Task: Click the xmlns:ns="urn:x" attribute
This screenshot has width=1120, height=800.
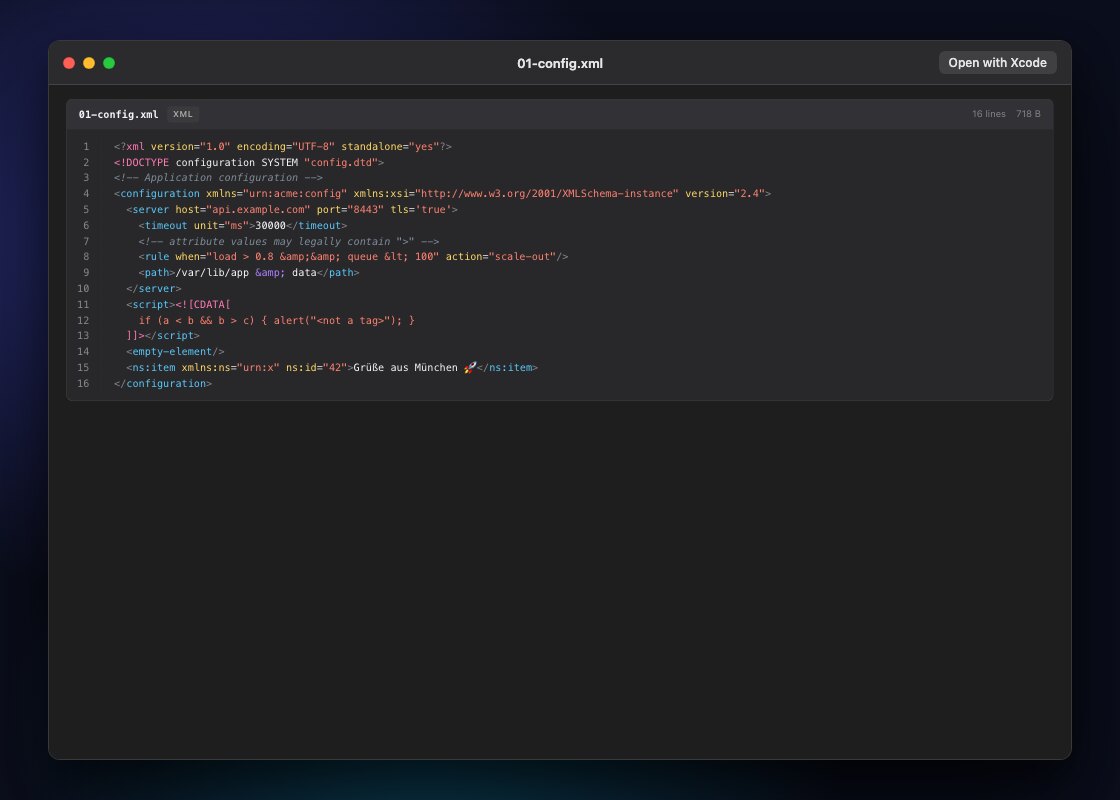Action: point(231,368)
